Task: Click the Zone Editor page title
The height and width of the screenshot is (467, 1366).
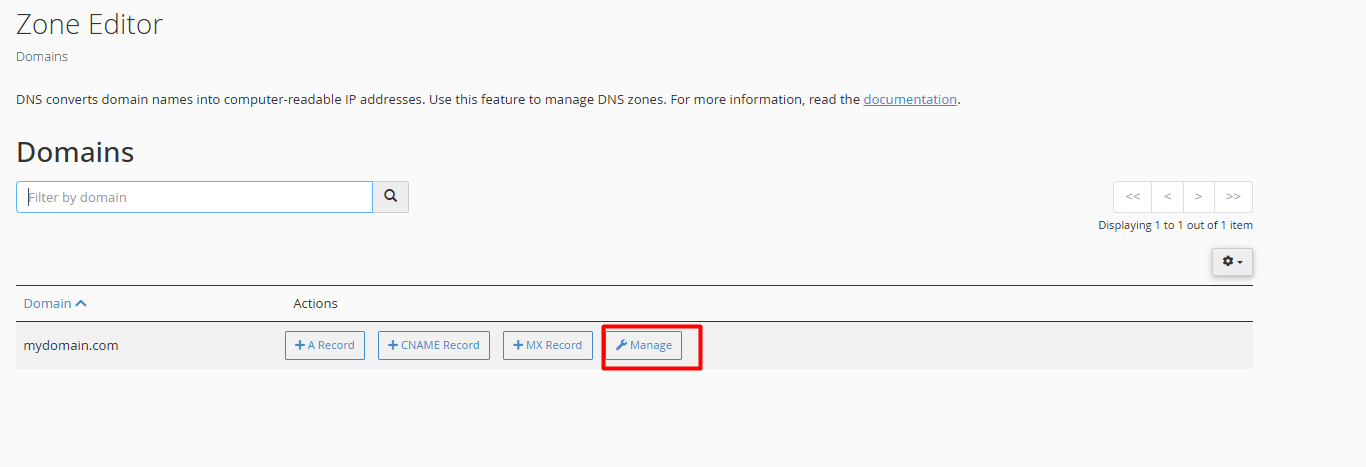Action: pos(89,23)
